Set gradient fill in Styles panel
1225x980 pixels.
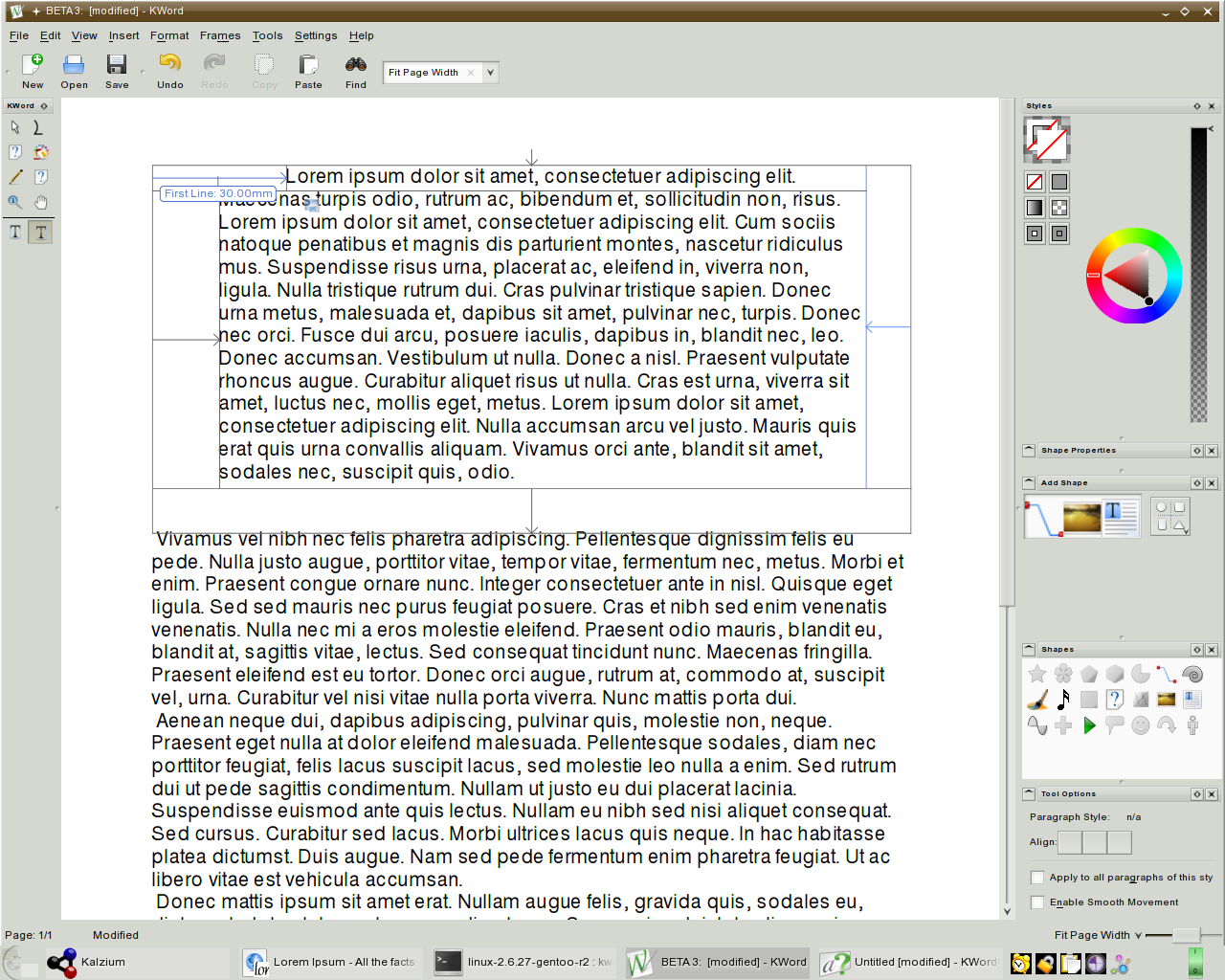(x=1035, y=208)
